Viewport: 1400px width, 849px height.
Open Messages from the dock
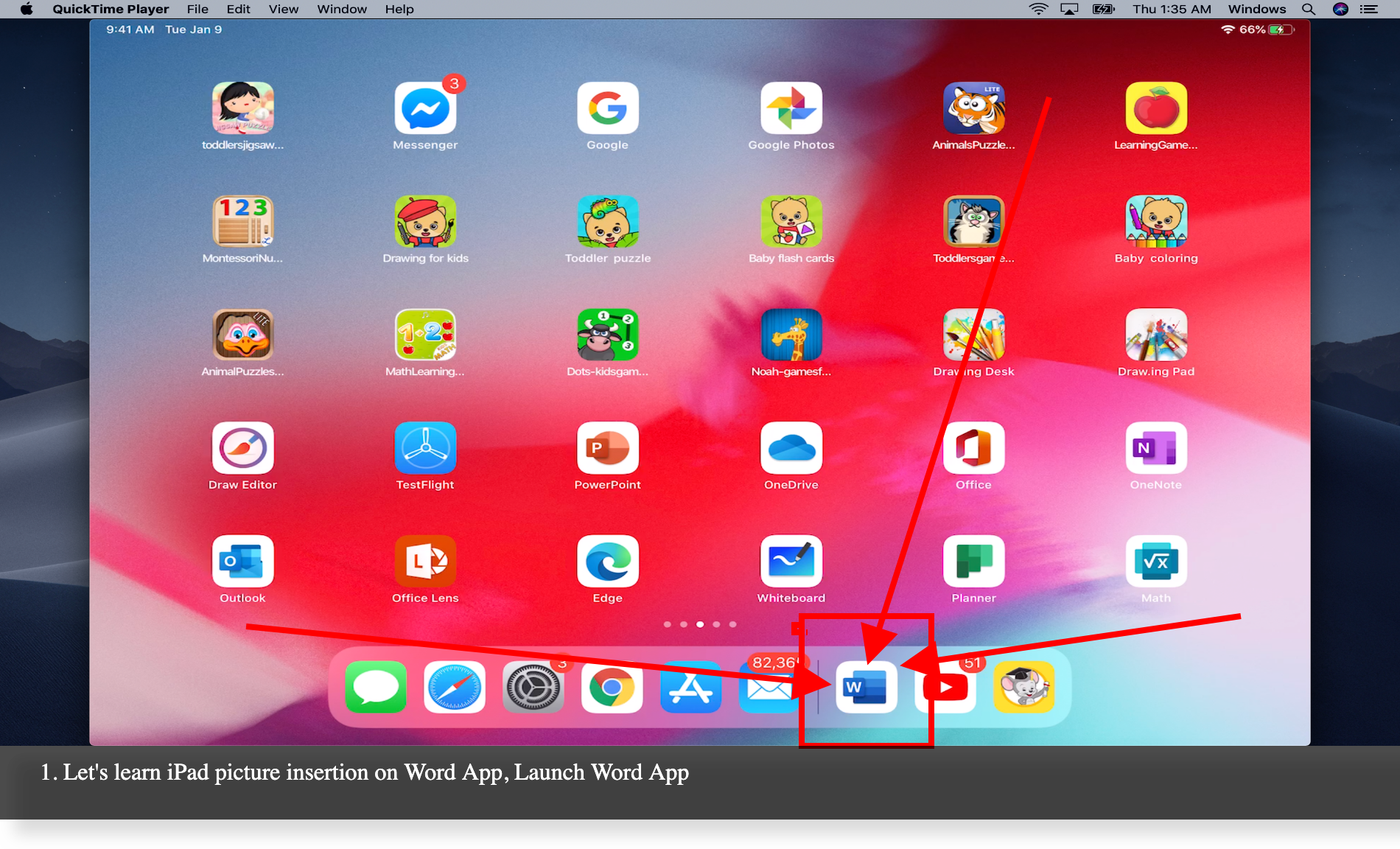coord(376,688)
